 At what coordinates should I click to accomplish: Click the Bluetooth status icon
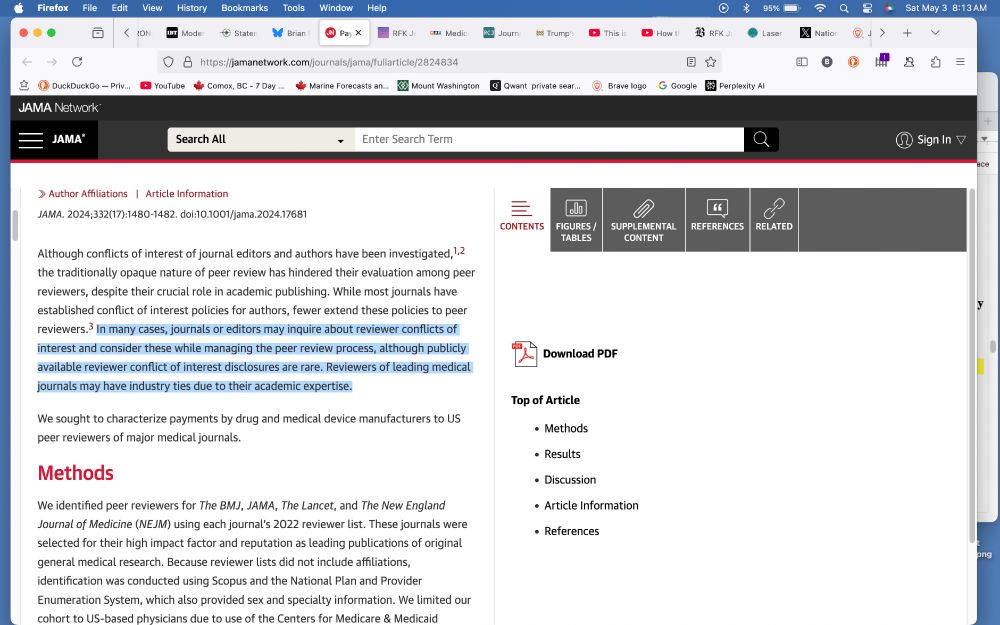746,8
